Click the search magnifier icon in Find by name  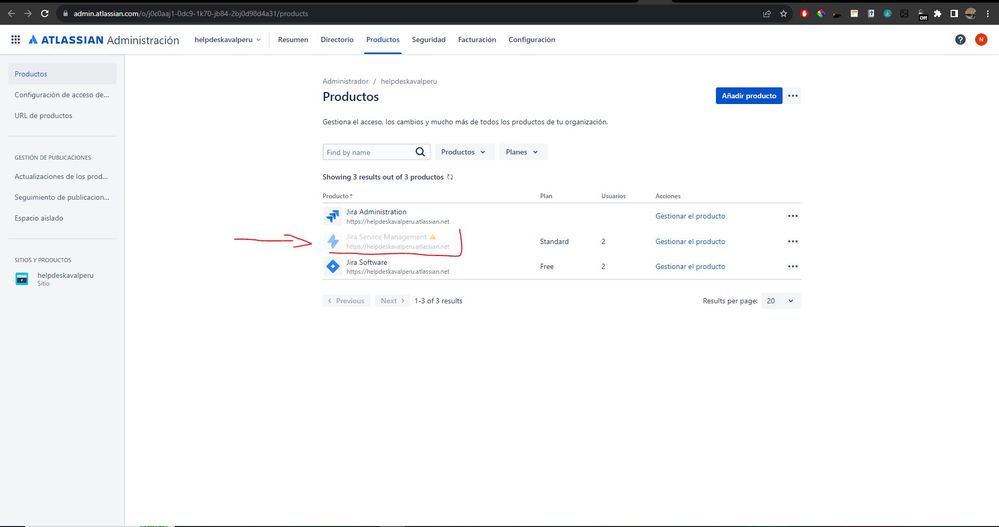click(420, 152)
